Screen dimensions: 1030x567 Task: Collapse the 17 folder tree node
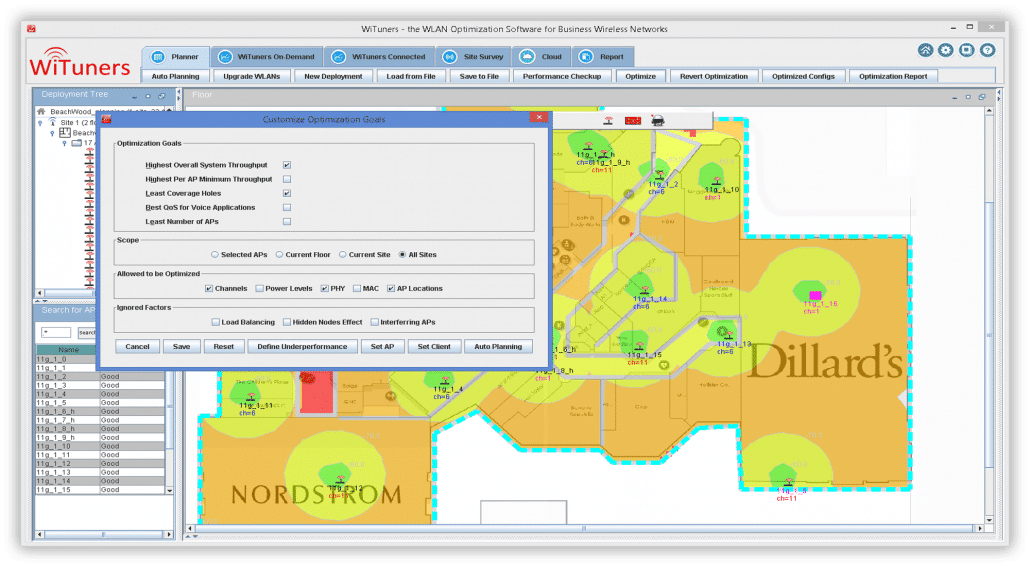pyautogui.click(x=64, y=143)
